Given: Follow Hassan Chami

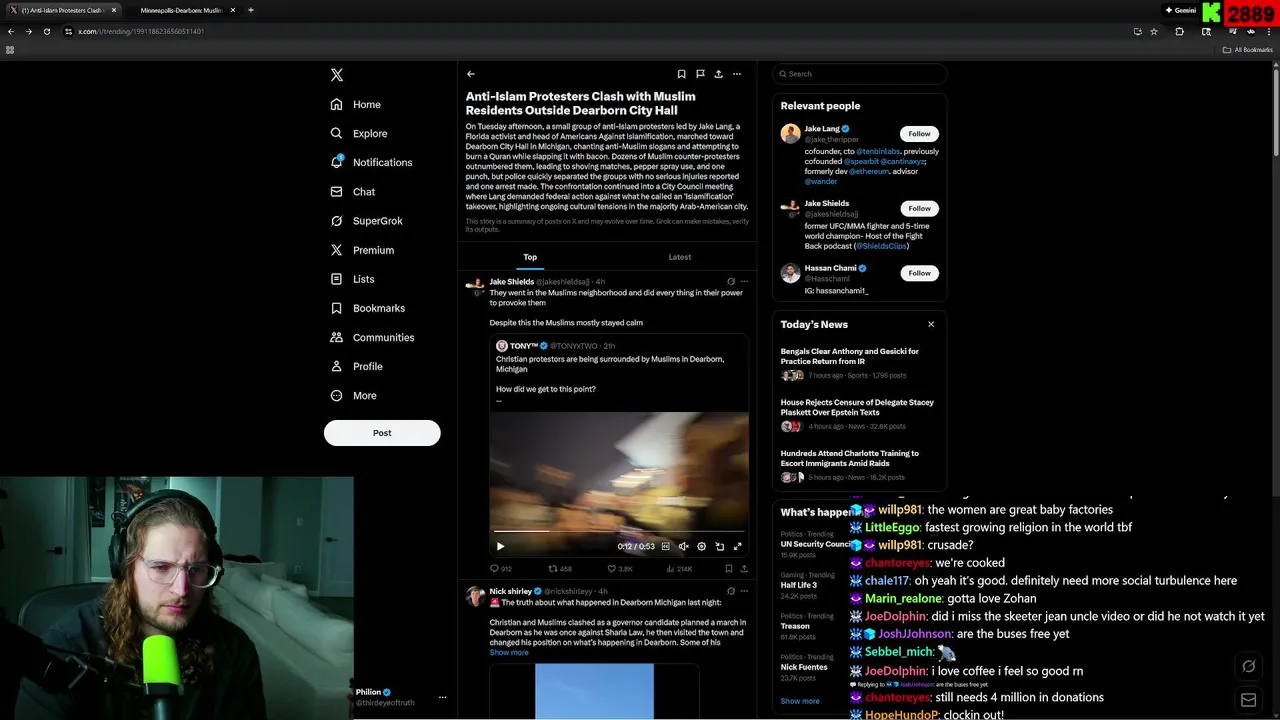Looking at the screenshot, I should coord(919,273).
